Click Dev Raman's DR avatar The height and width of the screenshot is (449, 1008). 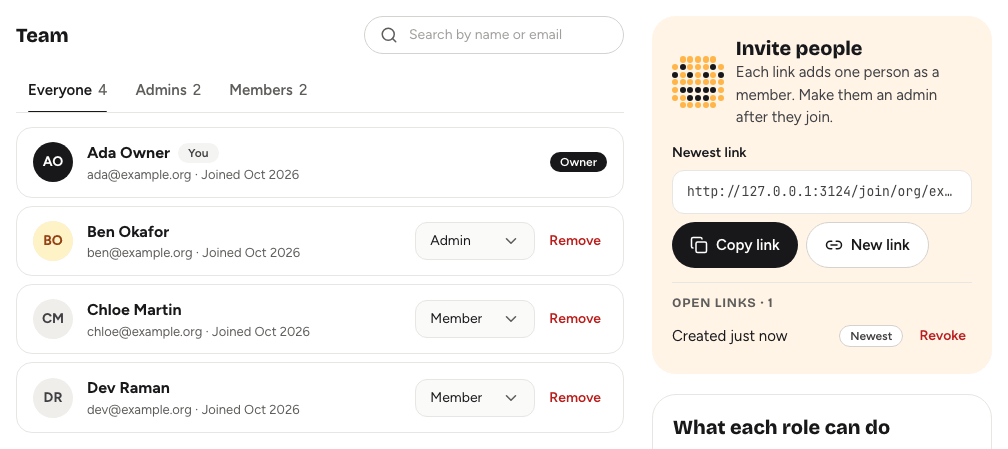pos(53,398)
